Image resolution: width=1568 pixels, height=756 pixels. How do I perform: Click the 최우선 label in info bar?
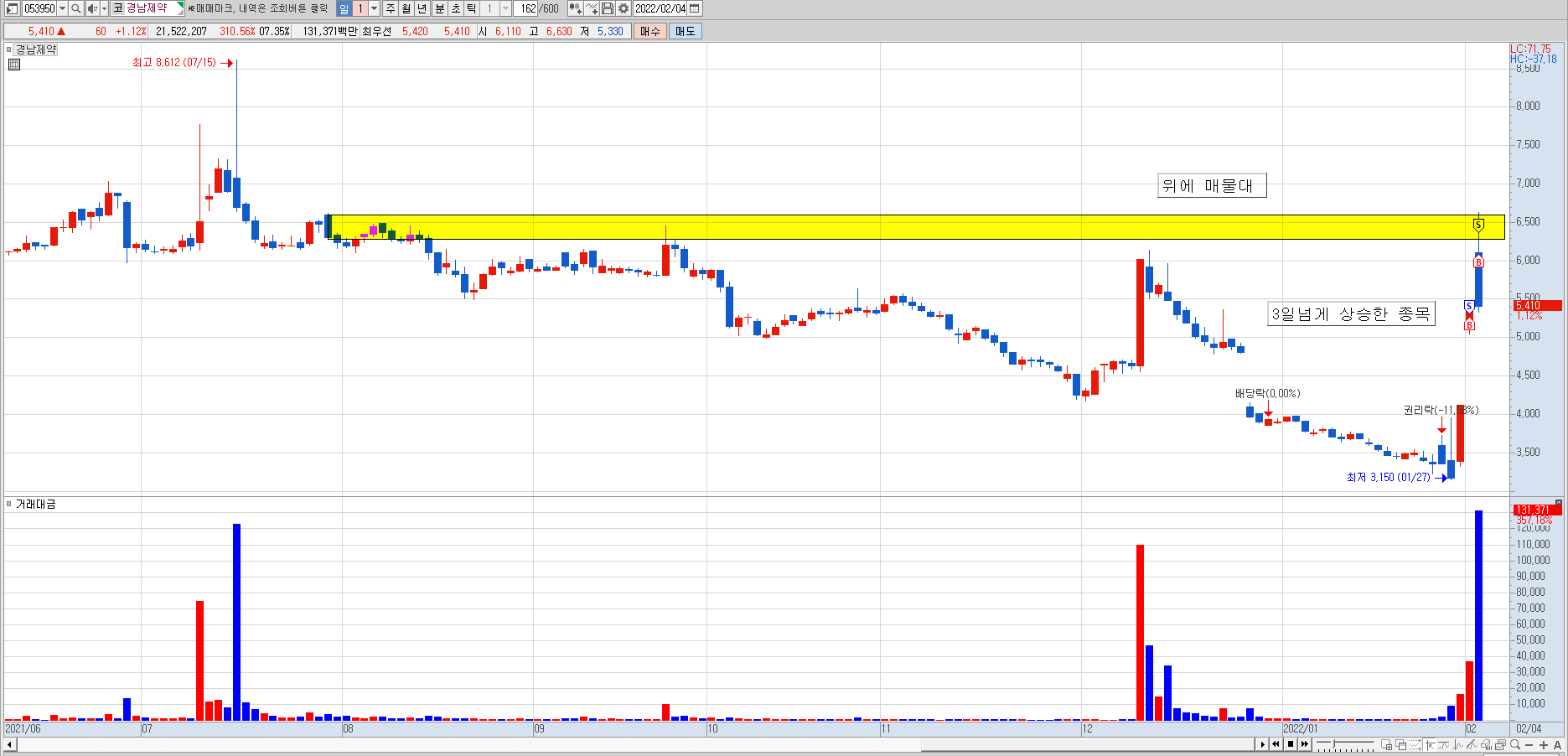coord(377,31)
